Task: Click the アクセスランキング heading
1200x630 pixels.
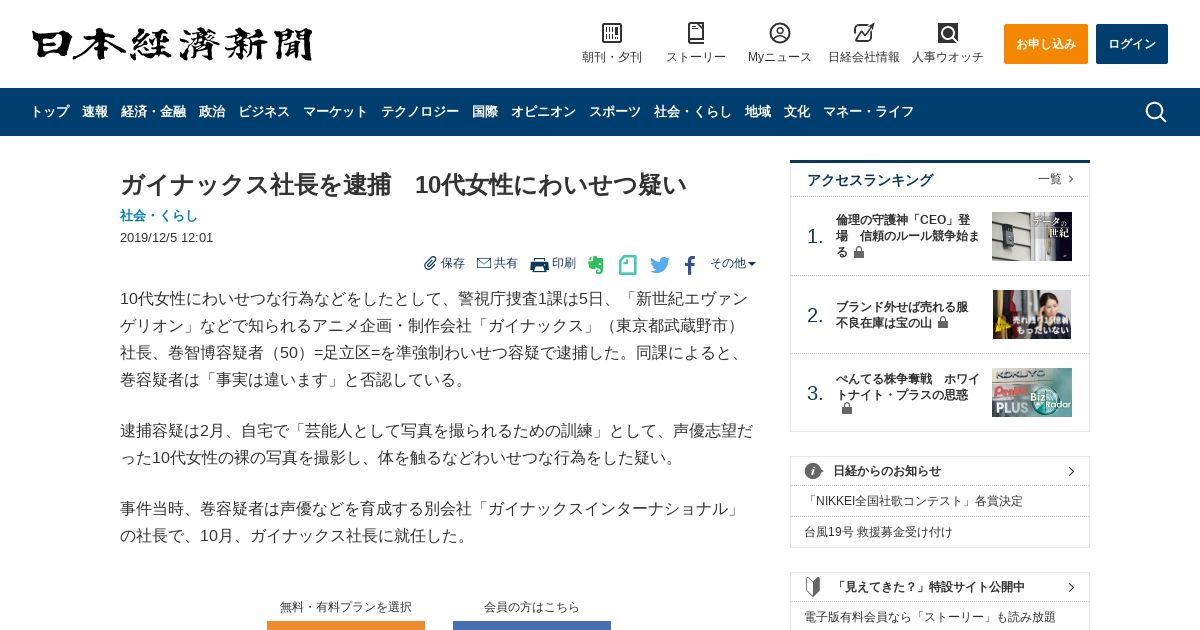Action: click(870, 180)
